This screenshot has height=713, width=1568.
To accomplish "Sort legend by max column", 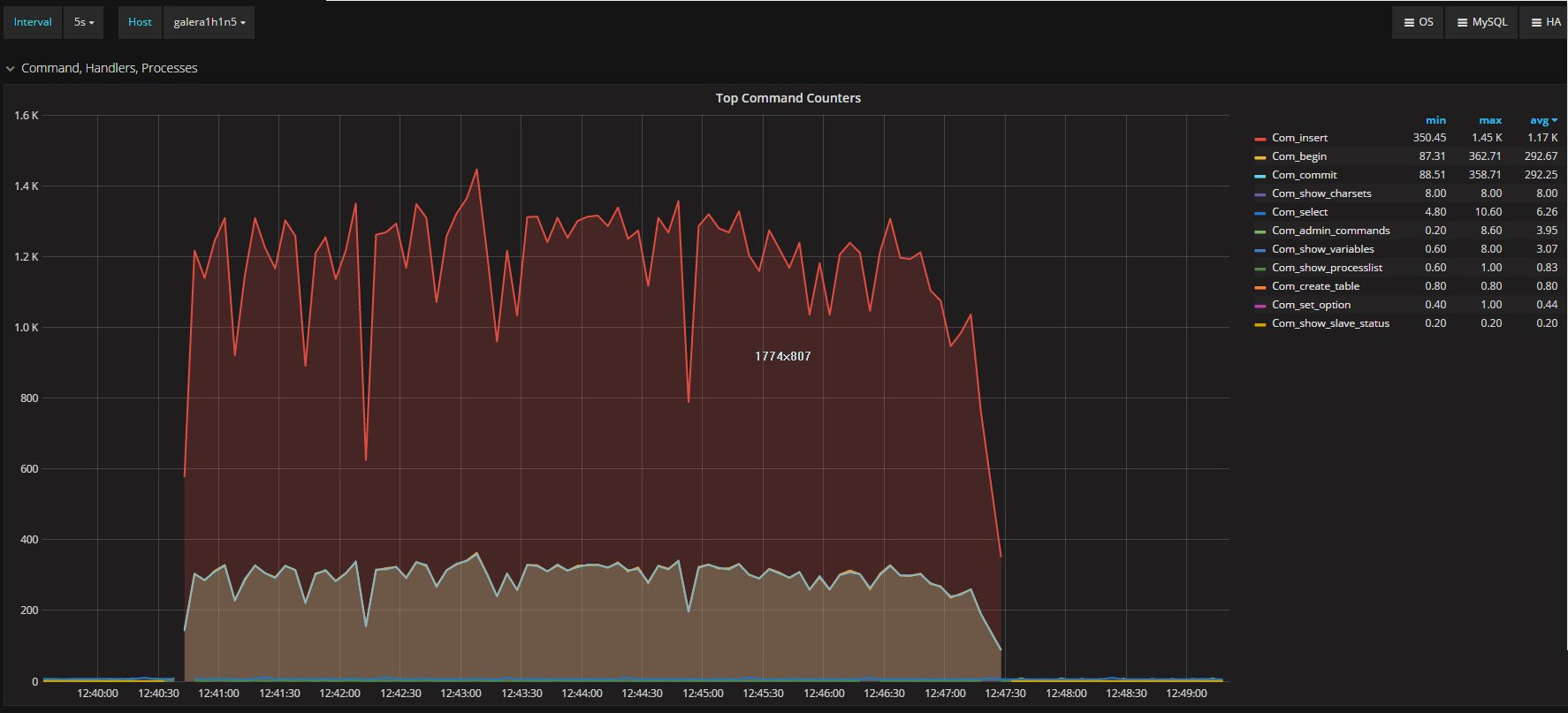I will pyautogui.click(x=1490, y=120).
